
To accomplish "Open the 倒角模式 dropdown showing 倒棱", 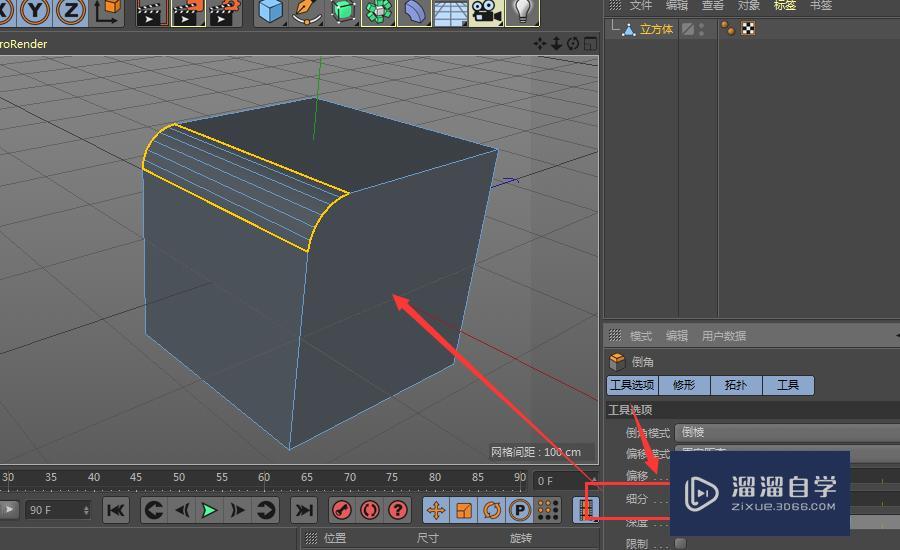I will [788, 432].
